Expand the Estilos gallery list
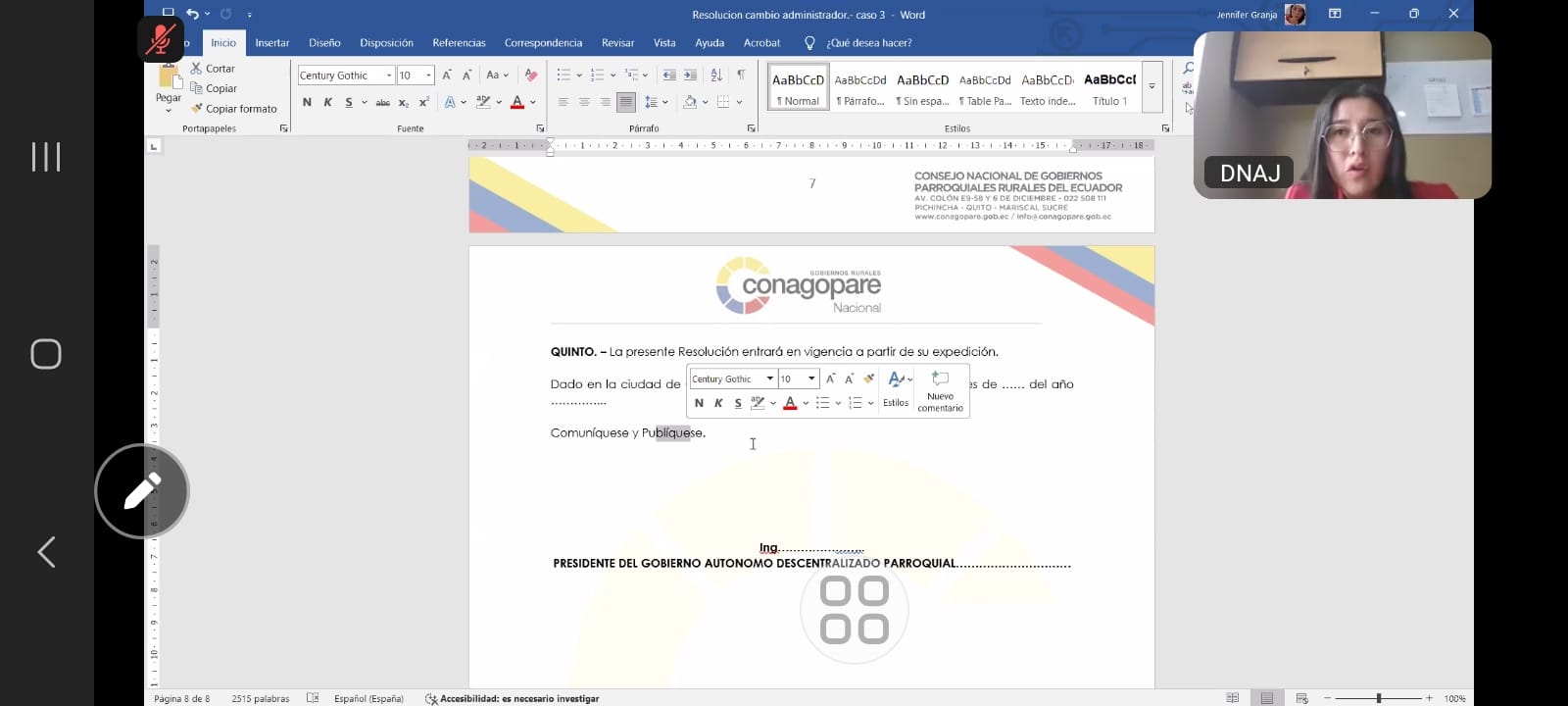 pos(1152,86)
